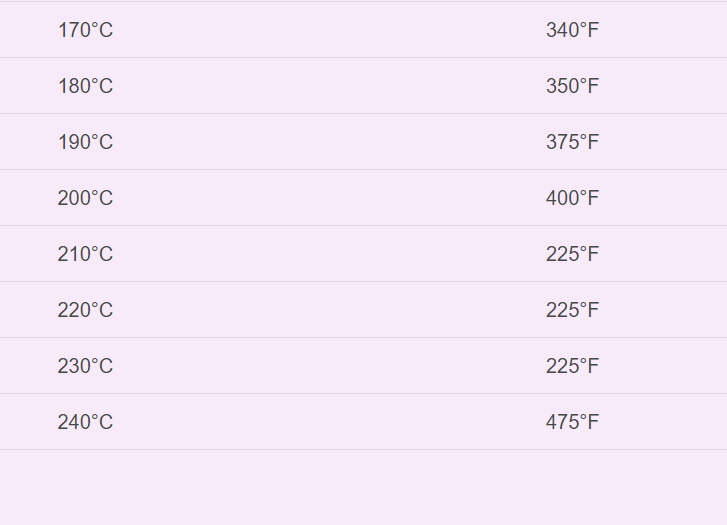Click the 170°C temperature cell
Screen dimensions: 727x525
click(85, 30)
